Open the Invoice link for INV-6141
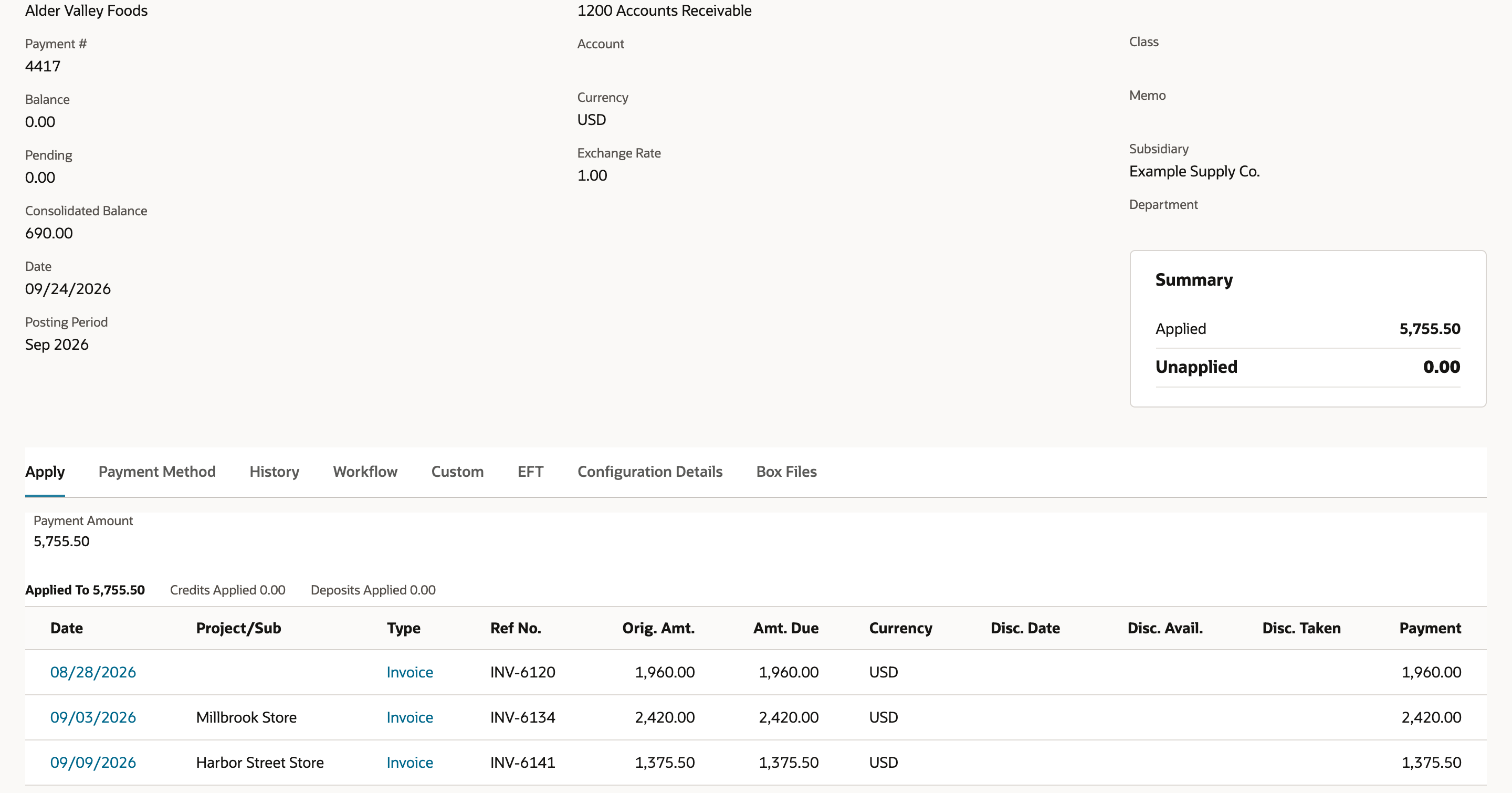The width and height of the screenshot is (1512, 793). (x=409, y=763)
